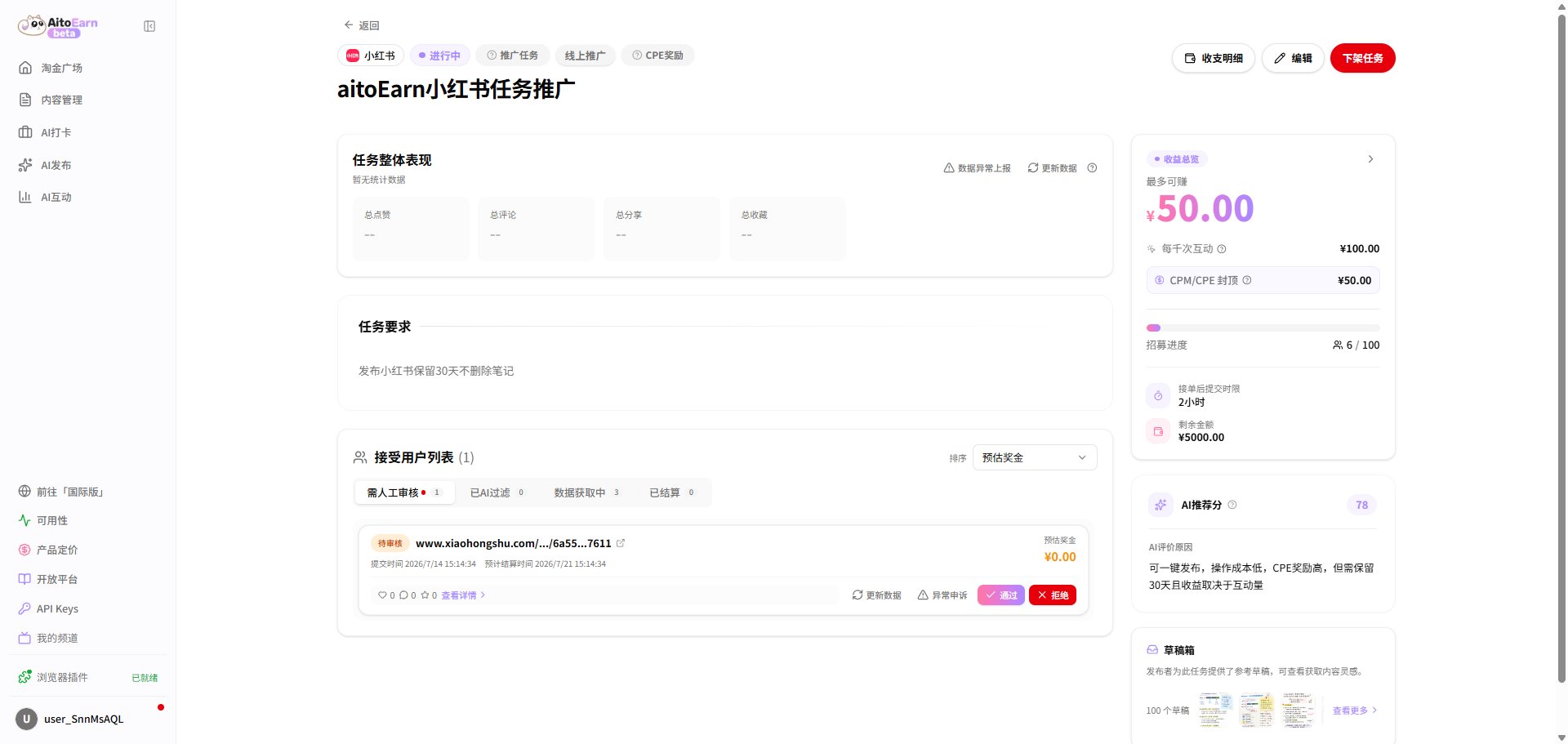Click the AI score 78 badge
The width and height of the screenshot is (1568, 744).
[1362, 505]
